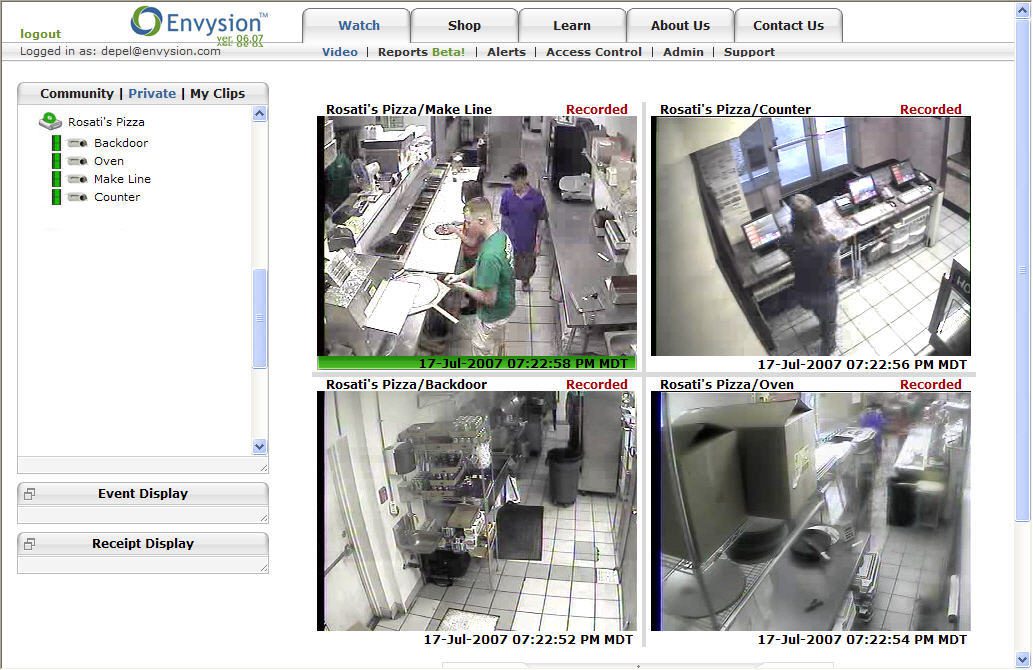Viewport: 1033px width, 670px height.
Task: Click the Rosati's Pizza/Make Line title
Action: pos(409,109)
